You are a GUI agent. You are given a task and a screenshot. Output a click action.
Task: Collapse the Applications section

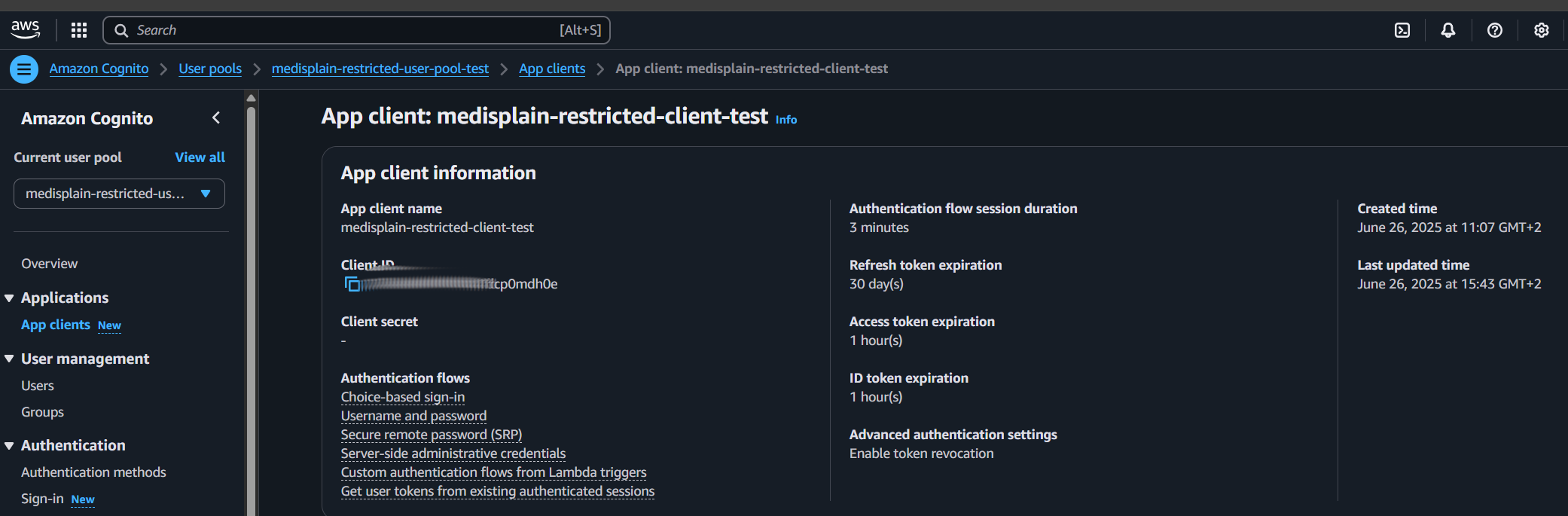click(10, 298)
